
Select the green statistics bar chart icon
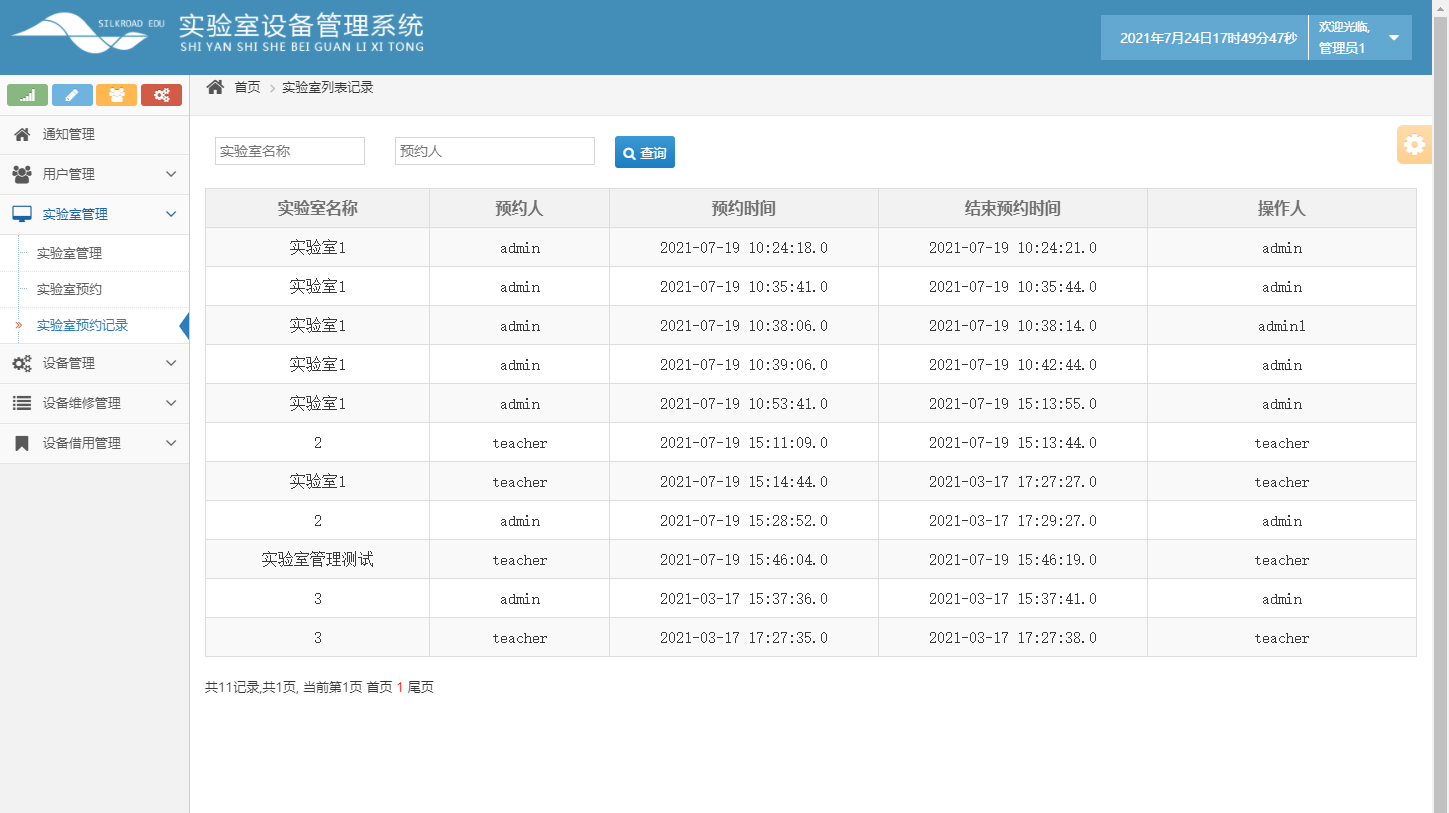click(x=27, y=94)
